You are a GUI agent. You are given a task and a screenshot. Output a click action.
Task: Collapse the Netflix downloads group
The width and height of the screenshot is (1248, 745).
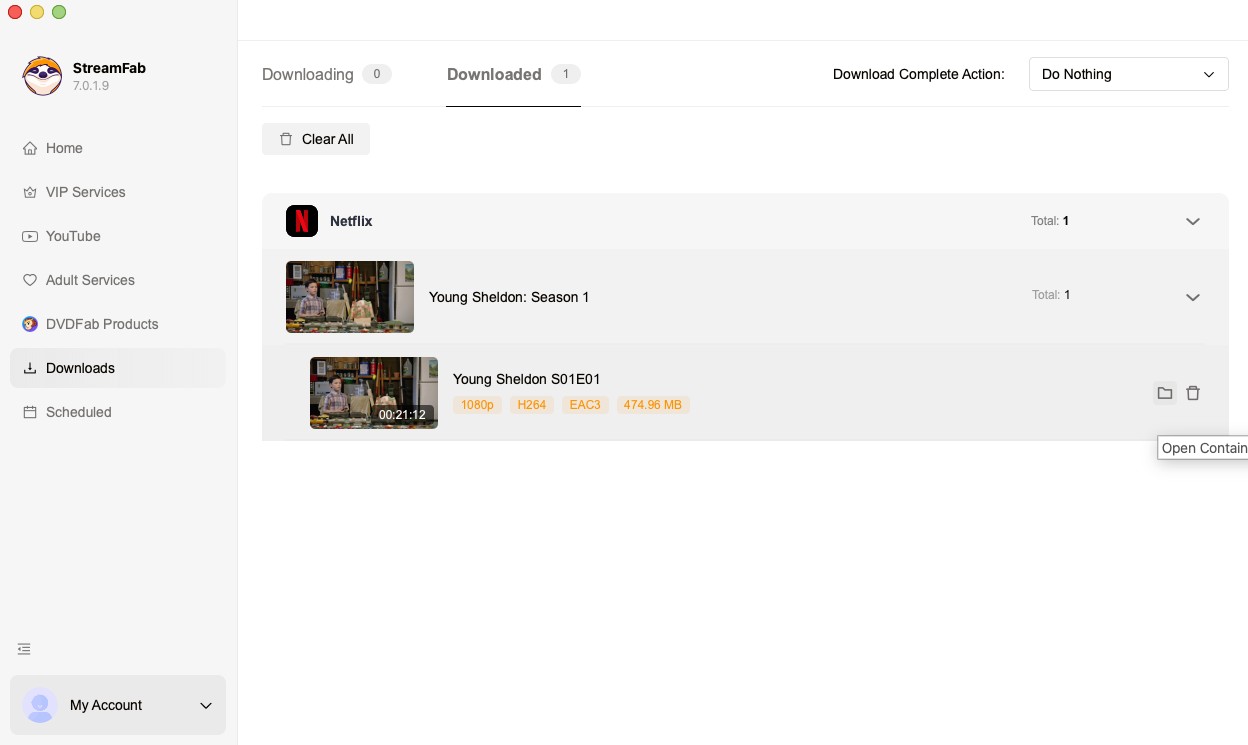pos(1193,221)
